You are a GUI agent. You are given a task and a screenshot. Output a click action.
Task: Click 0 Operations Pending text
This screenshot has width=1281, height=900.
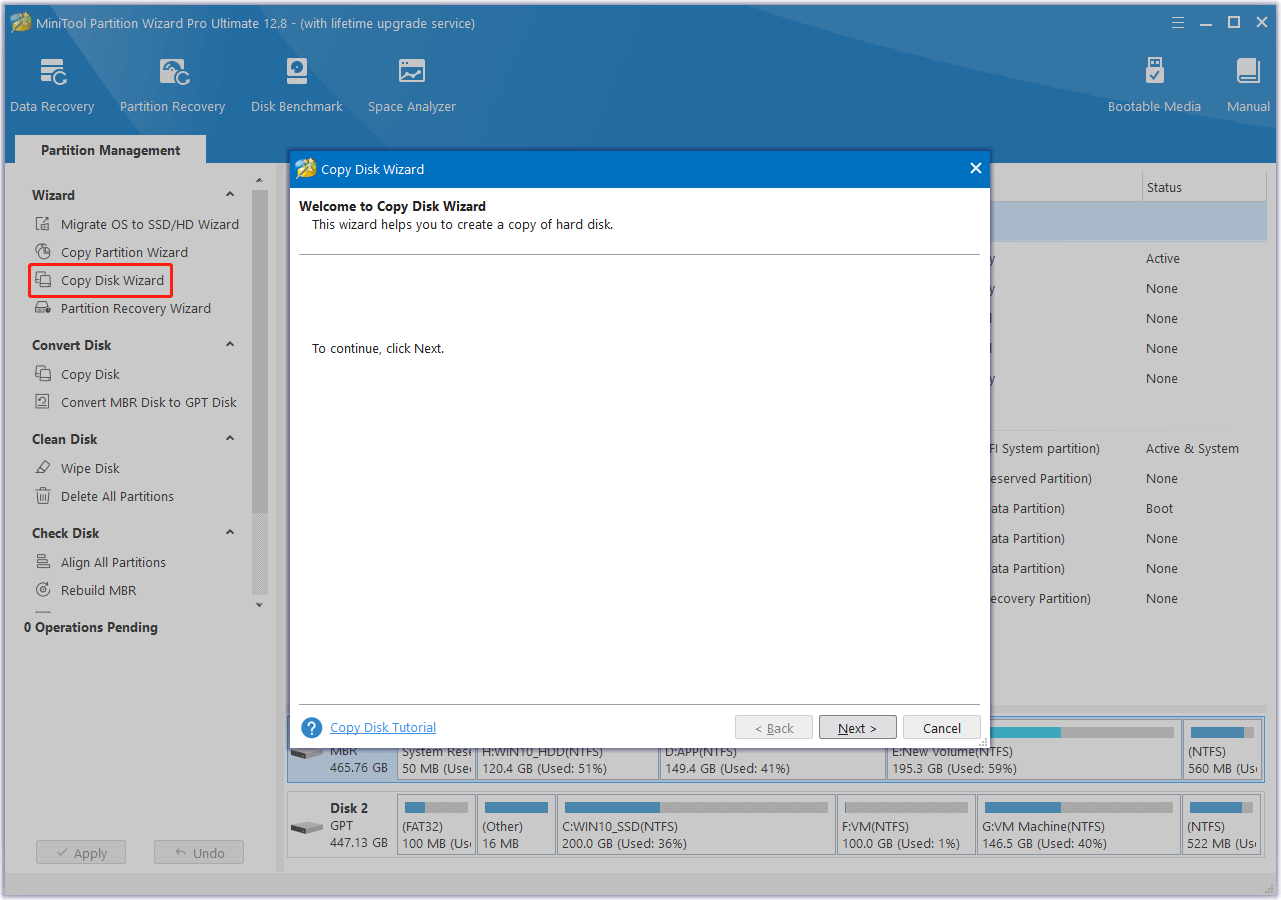(91, 627)
